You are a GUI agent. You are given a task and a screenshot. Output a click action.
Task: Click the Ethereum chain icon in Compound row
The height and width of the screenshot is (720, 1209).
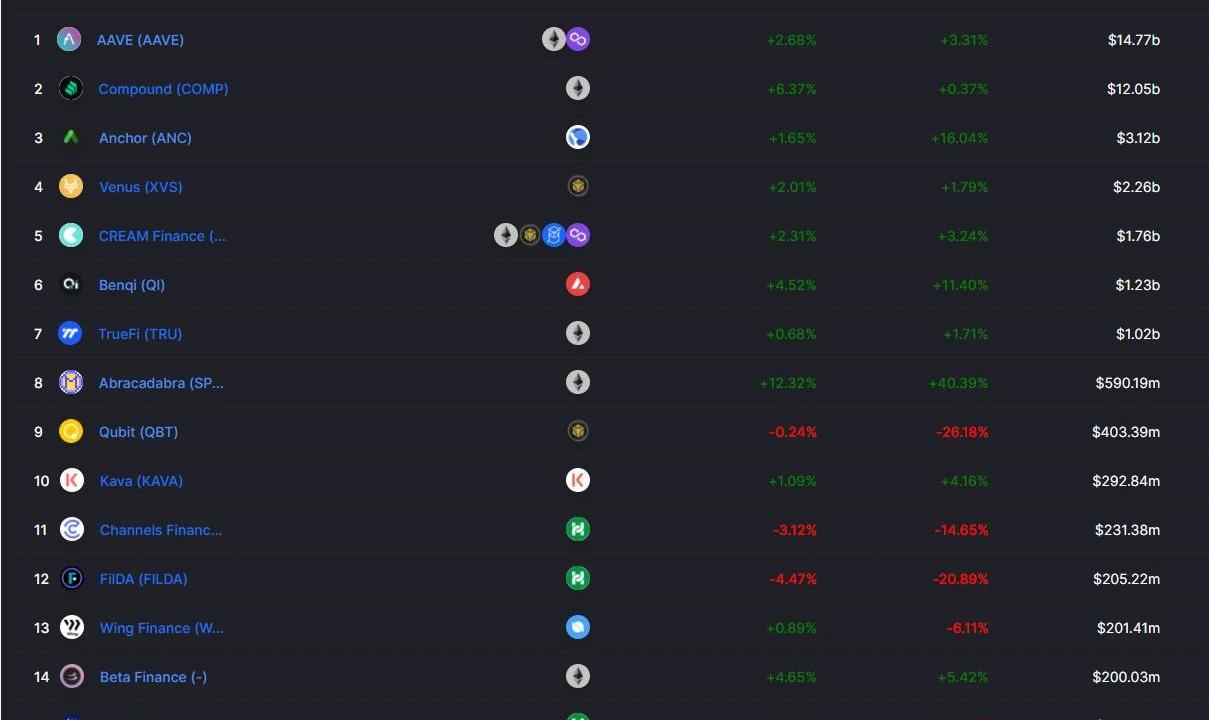tap(578, 89)
